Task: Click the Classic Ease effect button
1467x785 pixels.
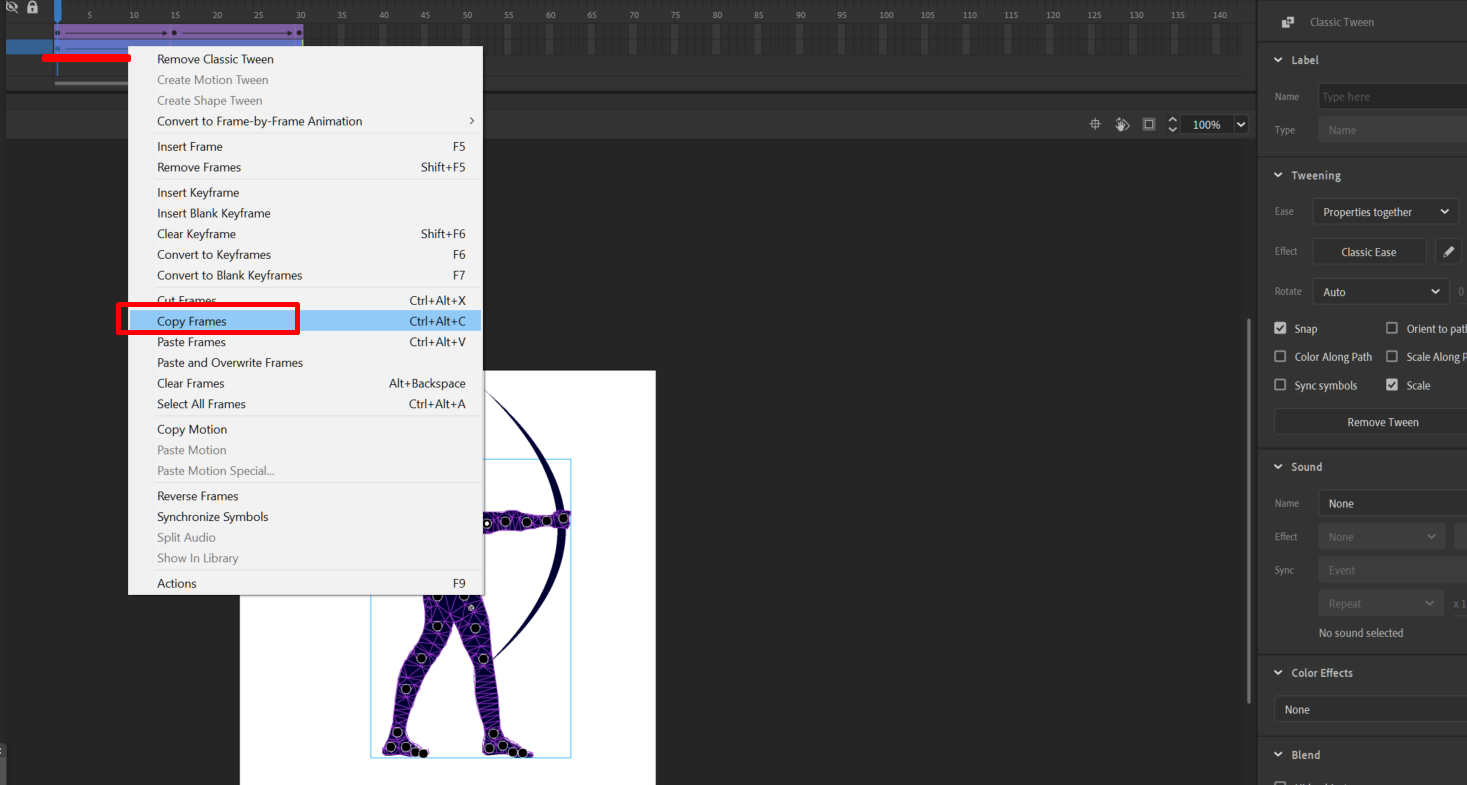Action: 1369,251
